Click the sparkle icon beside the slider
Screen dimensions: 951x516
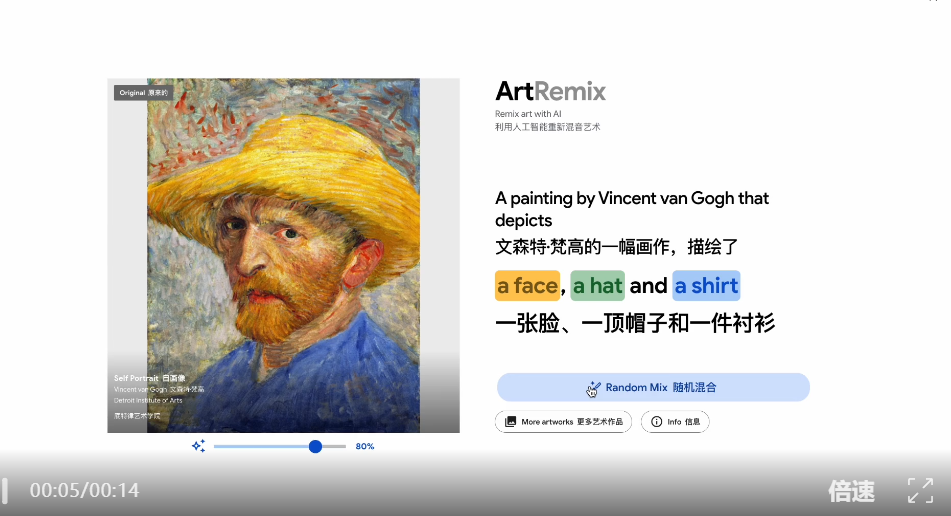click(198, 446)
